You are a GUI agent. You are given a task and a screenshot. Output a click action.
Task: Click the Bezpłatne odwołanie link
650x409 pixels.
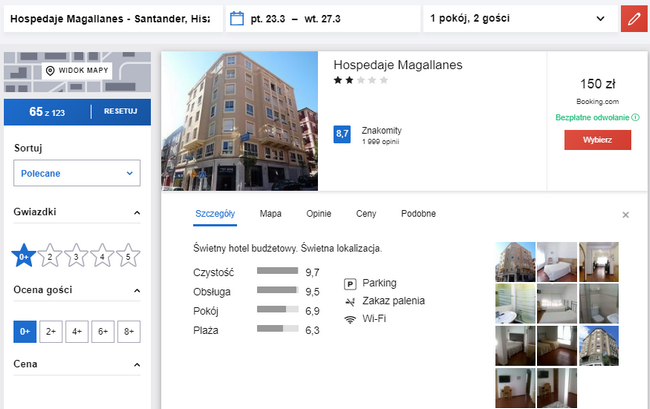tap(592, 118)
